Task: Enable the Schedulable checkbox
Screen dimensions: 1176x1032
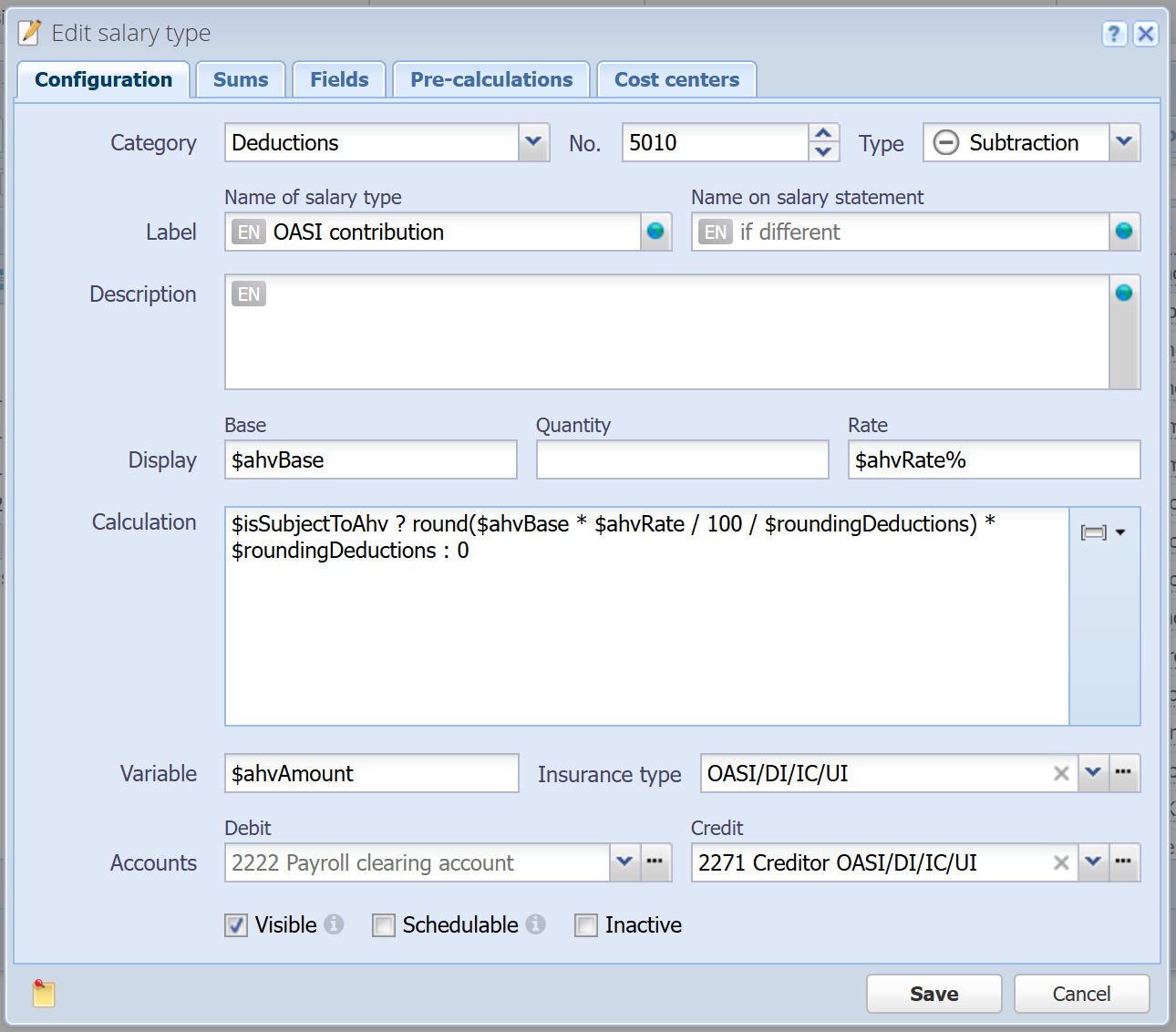Action: point(384,925)
